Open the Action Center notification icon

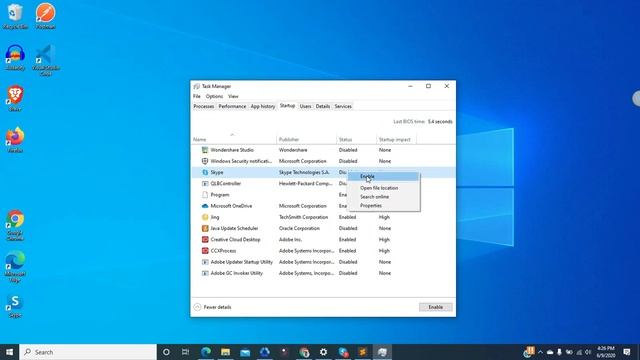click(x=627, y=352)
